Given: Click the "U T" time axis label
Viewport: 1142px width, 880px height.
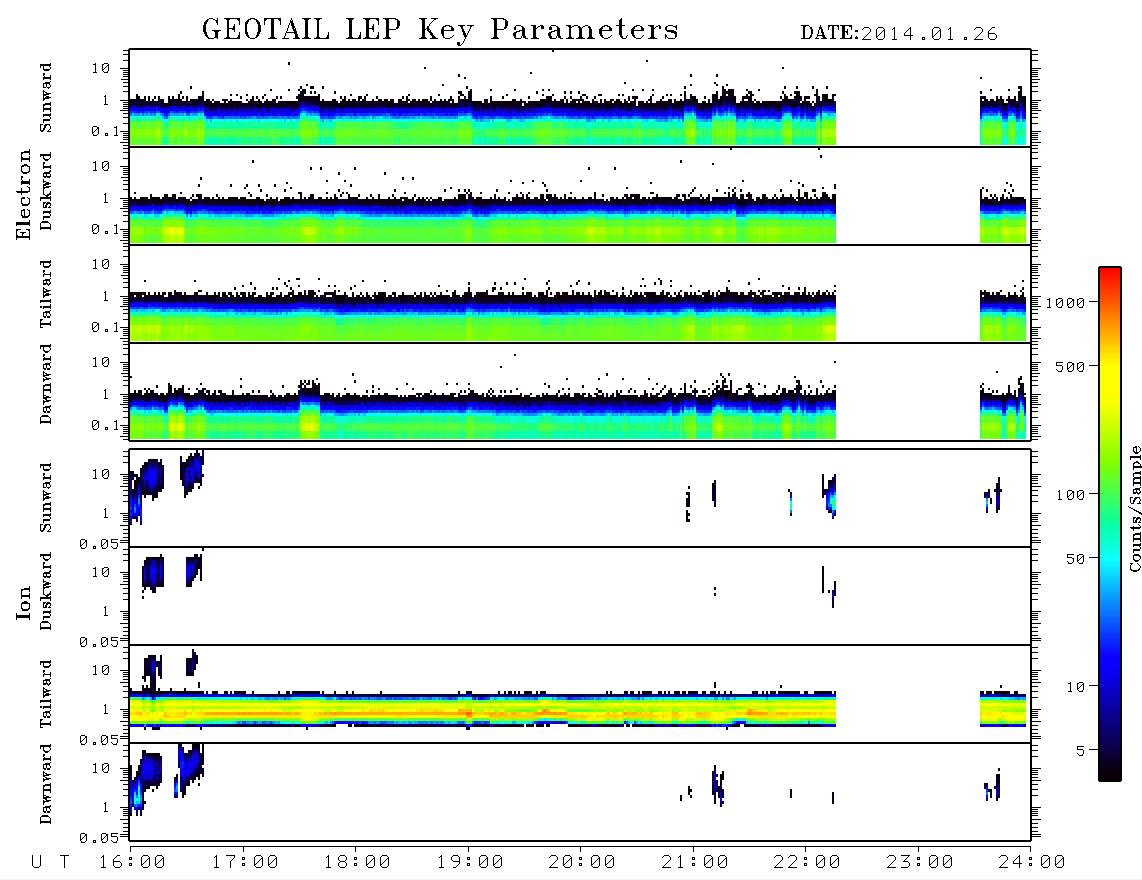Looking at the screenshot, I should coord(50,863).
